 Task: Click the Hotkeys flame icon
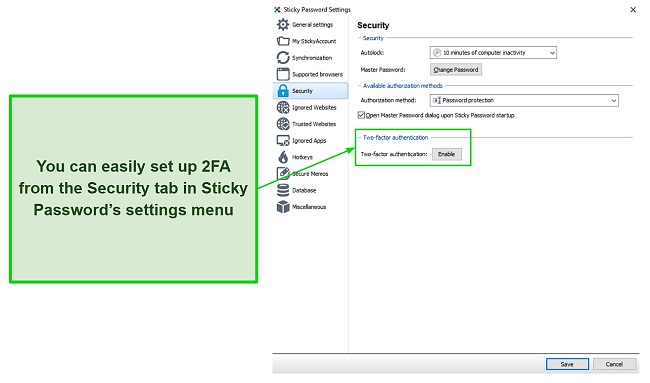point(283,157)
